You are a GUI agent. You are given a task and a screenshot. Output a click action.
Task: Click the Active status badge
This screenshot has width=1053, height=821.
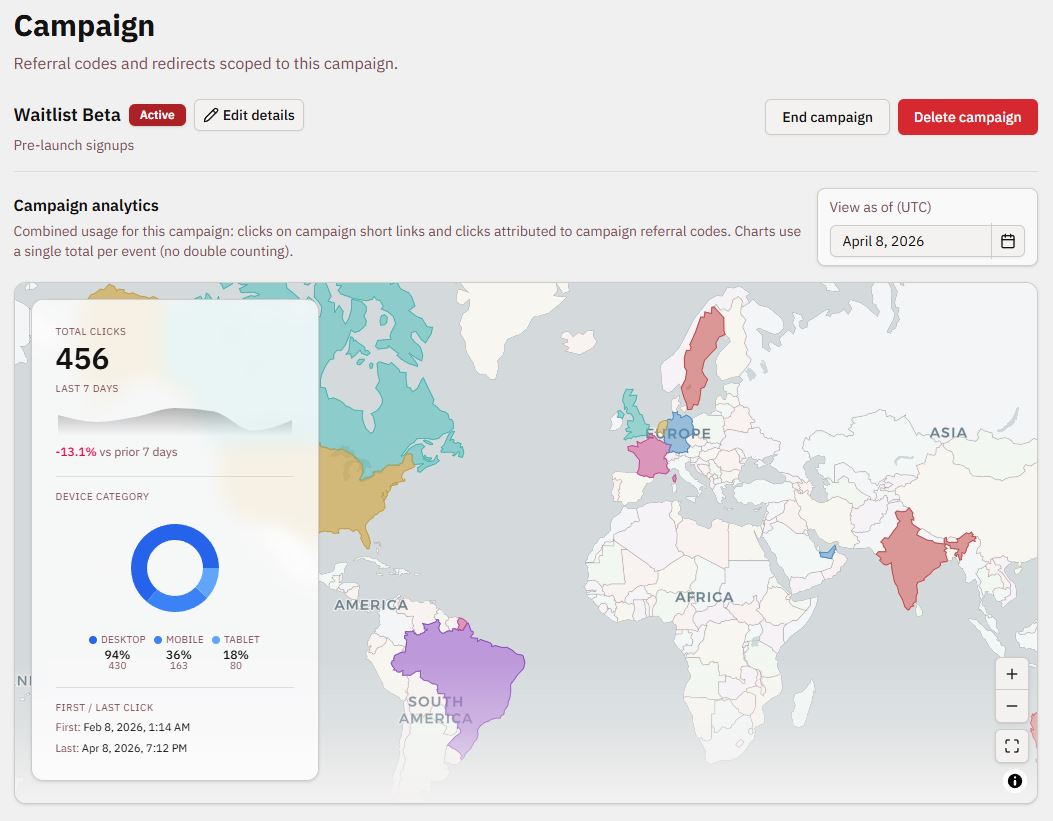coord(157,115)
